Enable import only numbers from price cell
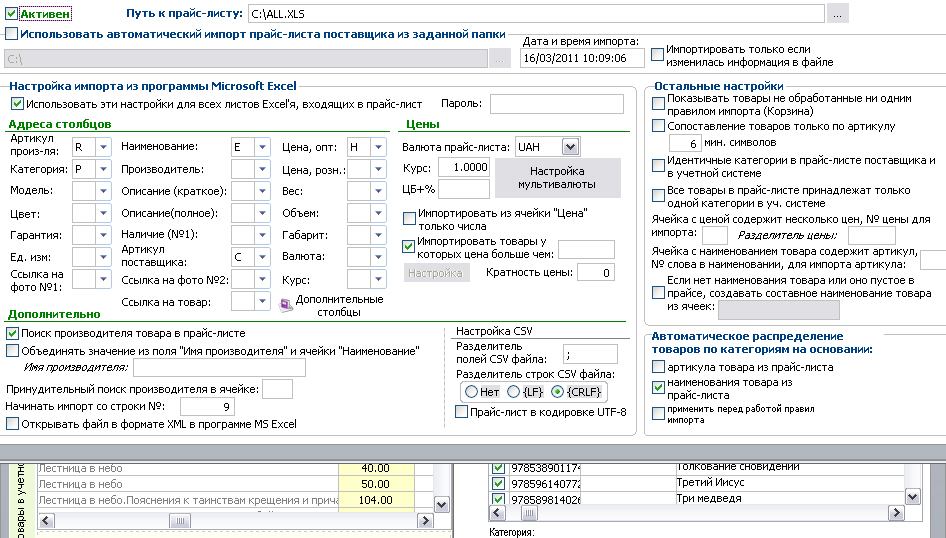This screenshot has width=946, height=538. [409, 218]
